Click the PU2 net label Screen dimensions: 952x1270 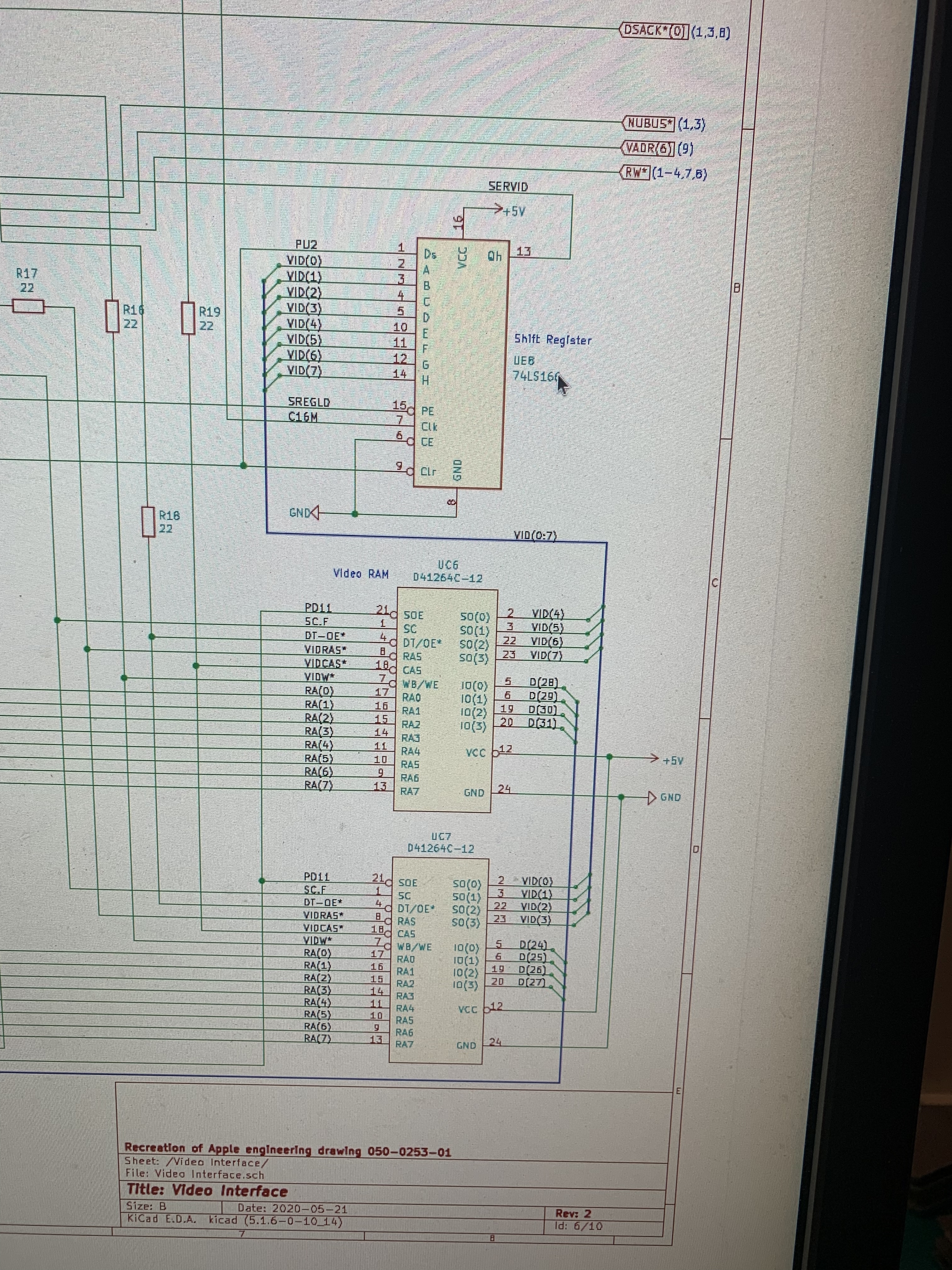tap(306, 246)
